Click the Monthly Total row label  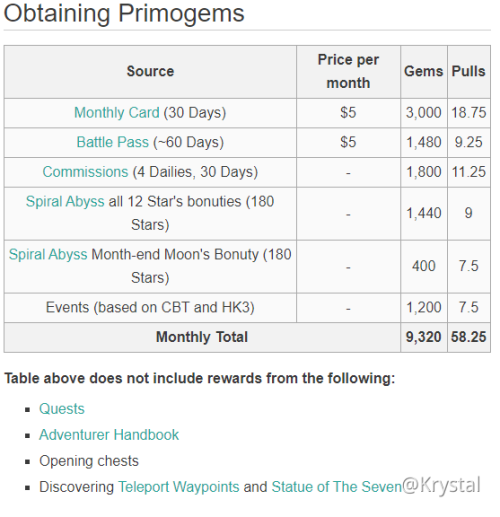(202, 337)
